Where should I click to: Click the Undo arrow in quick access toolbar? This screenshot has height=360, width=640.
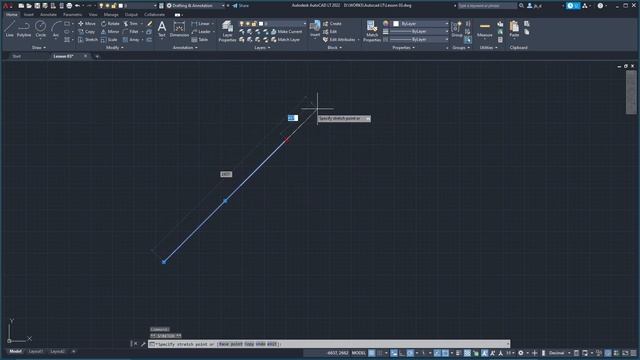point(77,6)
